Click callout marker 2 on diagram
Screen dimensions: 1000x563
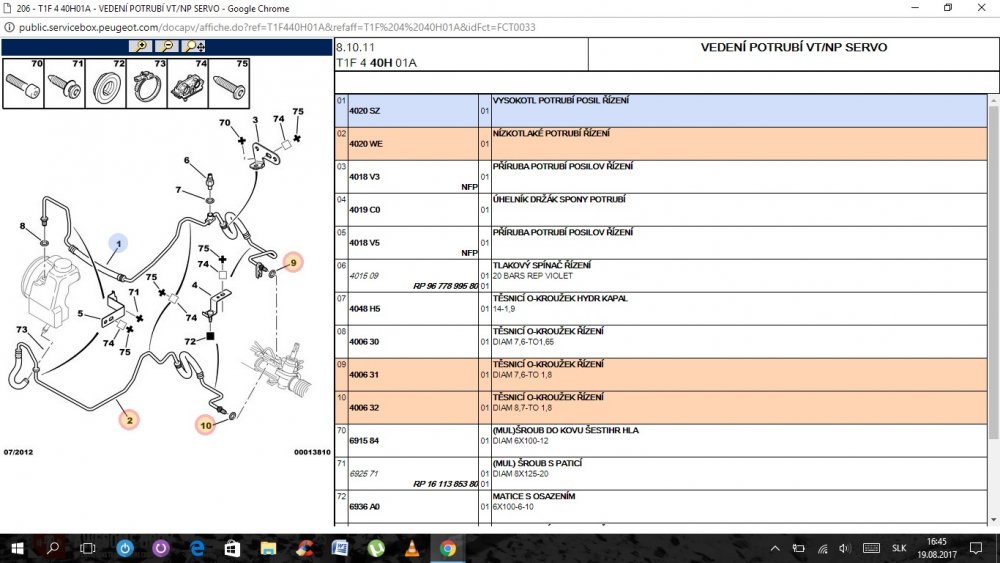coord(129,420)
